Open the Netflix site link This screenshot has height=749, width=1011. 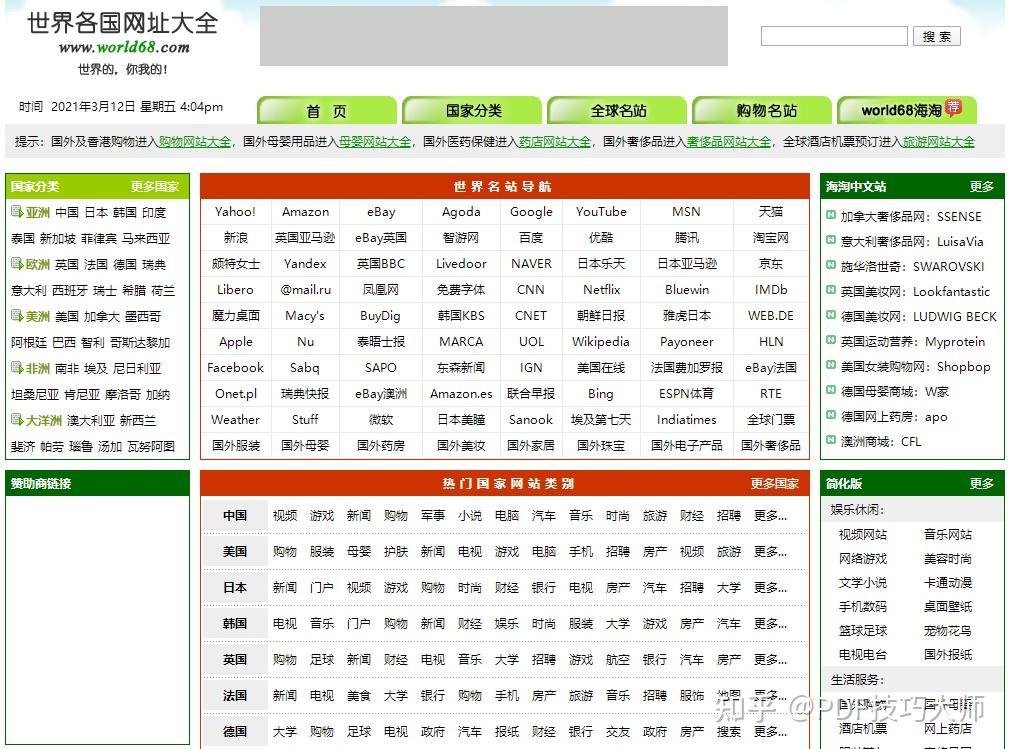coord(601,289)
